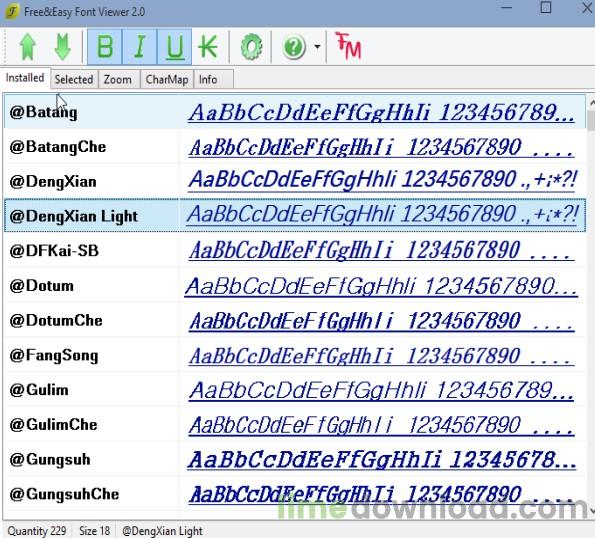The height and width of the screenshot is (538, 595).
Task: Switch to the Installed tab
Action: (25, 78)
